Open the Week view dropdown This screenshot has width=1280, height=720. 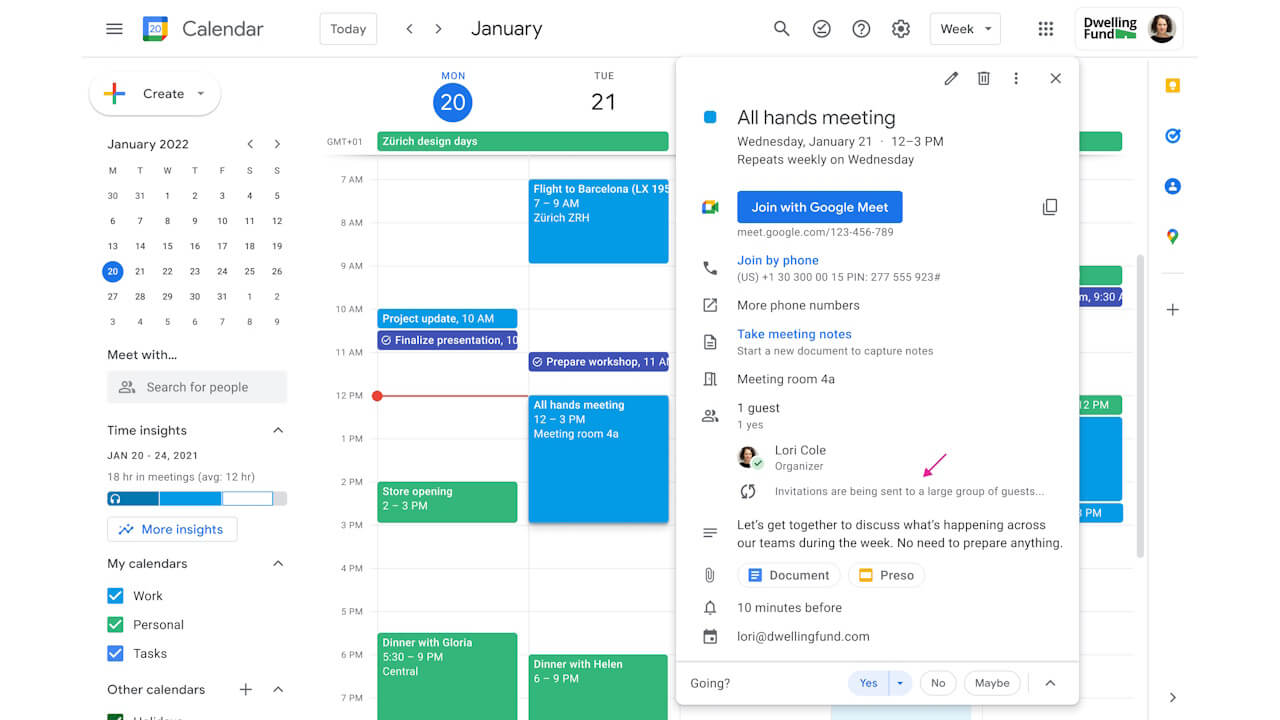point(964,29)
